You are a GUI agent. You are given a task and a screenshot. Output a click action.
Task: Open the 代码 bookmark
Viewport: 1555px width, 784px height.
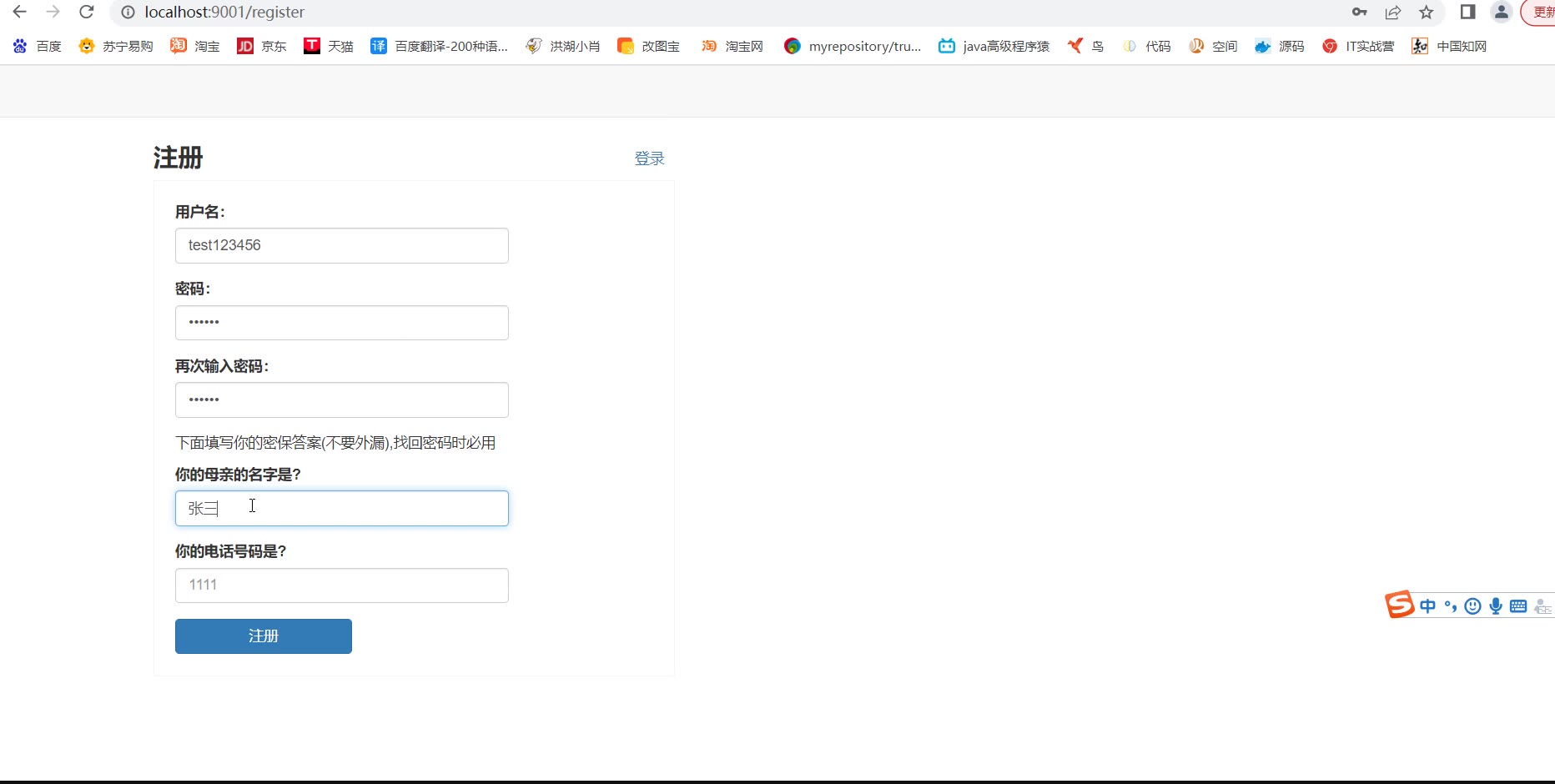coord(1146,46)
